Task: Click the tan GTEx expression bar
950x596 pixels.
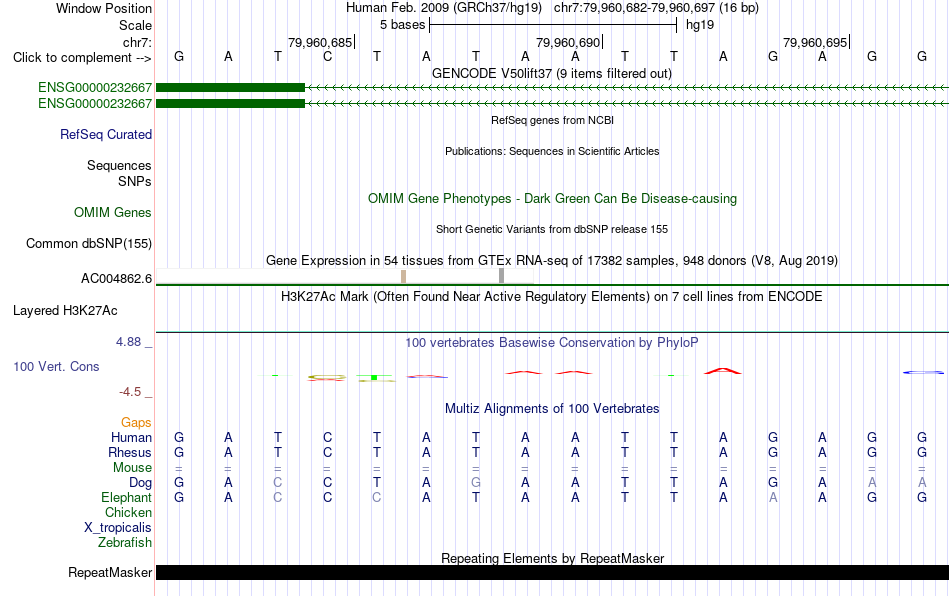Action: point(404,276)
